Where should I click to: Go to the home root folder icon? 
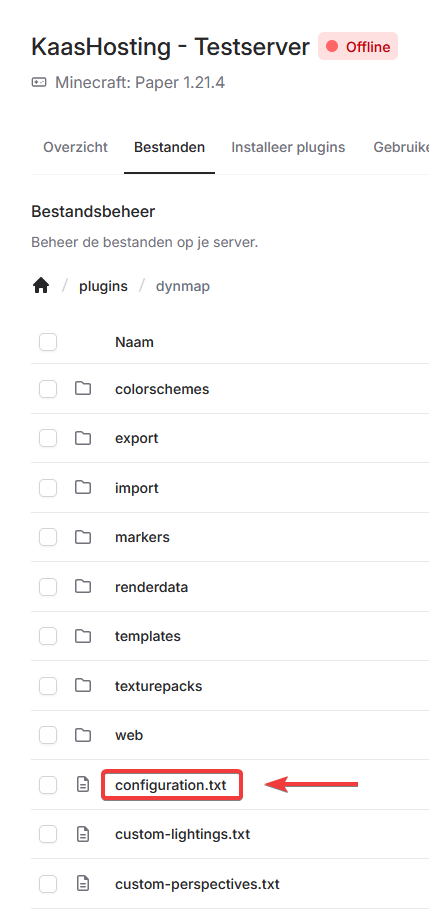tap(41, 286)
